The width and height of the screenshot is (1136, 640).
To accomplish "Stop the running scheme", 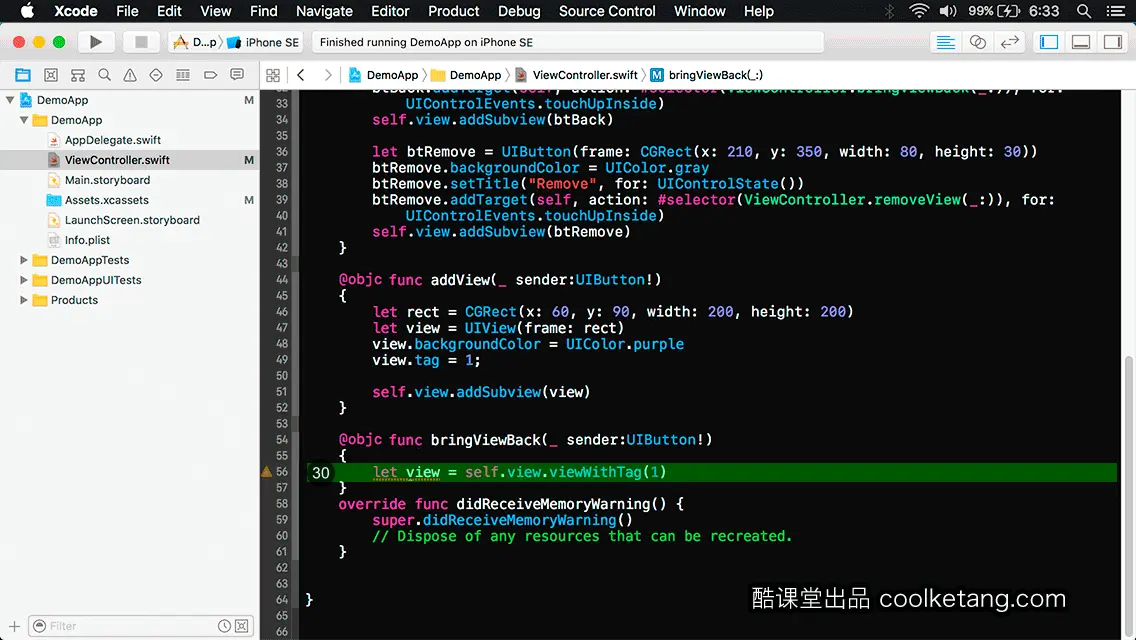I will (x=141, y=42).
